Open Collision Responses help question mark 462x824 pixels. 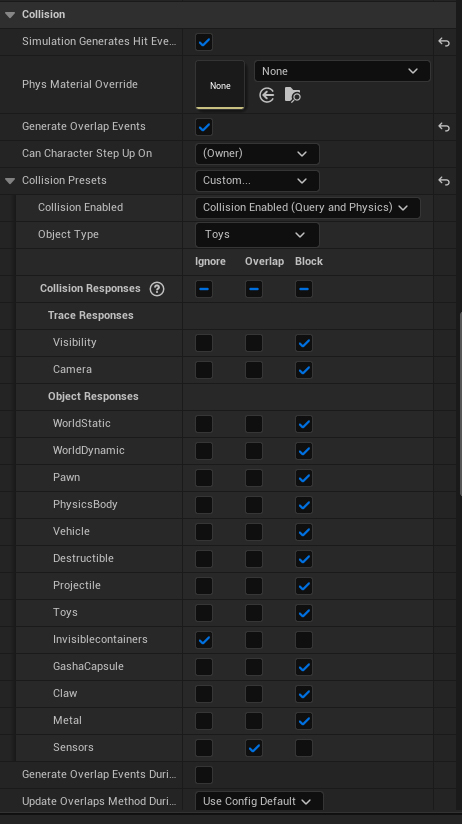tap(157, 289)
